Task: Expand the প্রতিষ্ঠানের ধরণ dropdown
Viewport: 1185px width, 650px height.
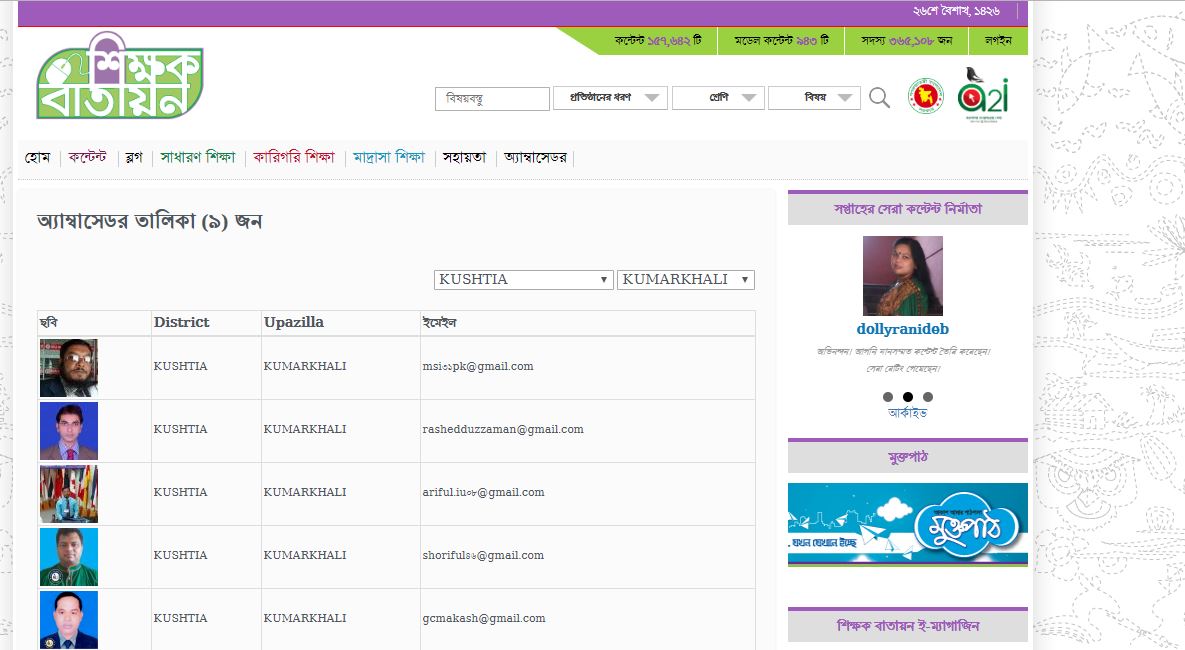Action: pos(610,98)
